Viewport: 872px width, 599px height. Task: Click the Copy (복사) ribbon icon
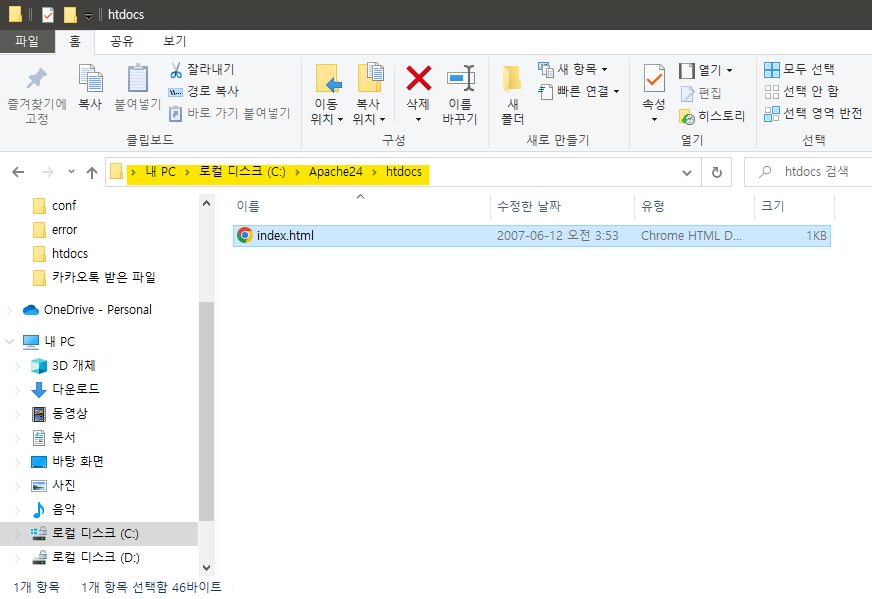pyautogui.click(x=90, y=78)
